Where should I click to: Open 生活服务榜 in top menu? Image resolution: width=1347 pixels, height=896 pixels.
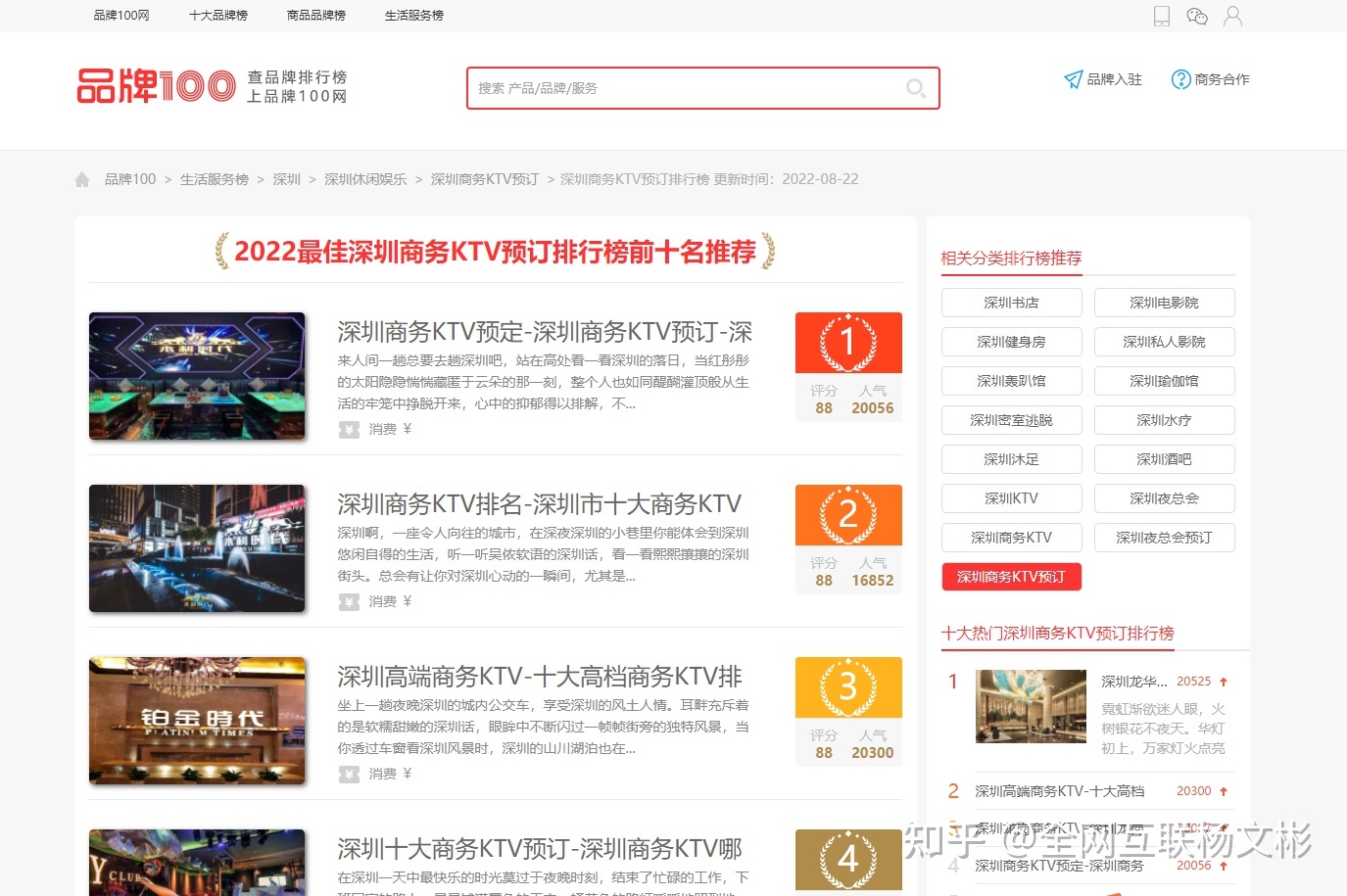[x=413, y=16]
